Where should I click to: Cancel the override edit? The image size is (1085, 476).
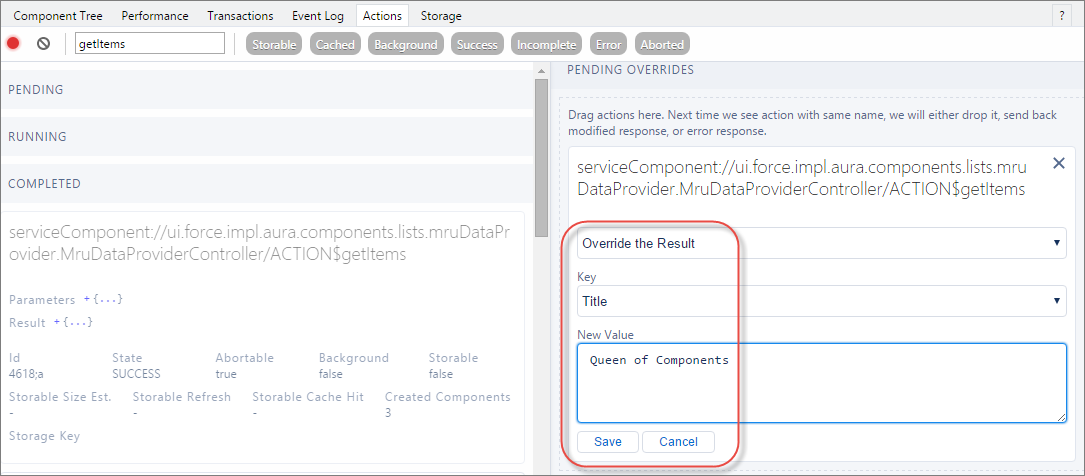point(678,441)
